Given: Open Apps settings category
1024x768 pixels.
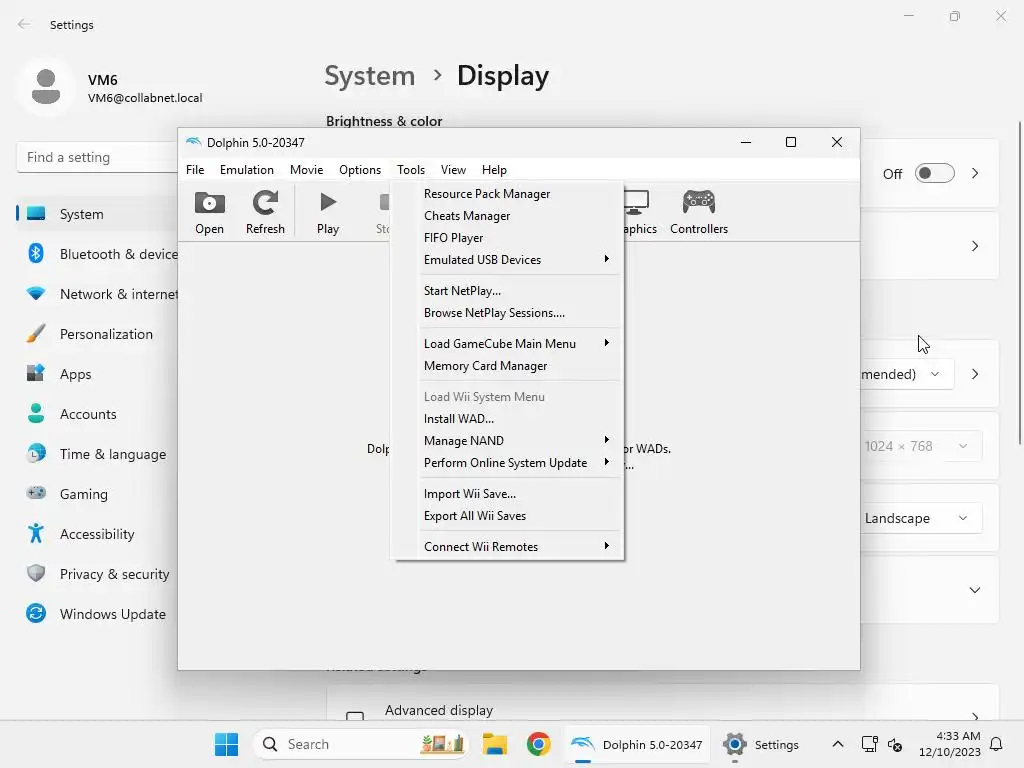Looking at the screenshot, I should pos(98,374).
